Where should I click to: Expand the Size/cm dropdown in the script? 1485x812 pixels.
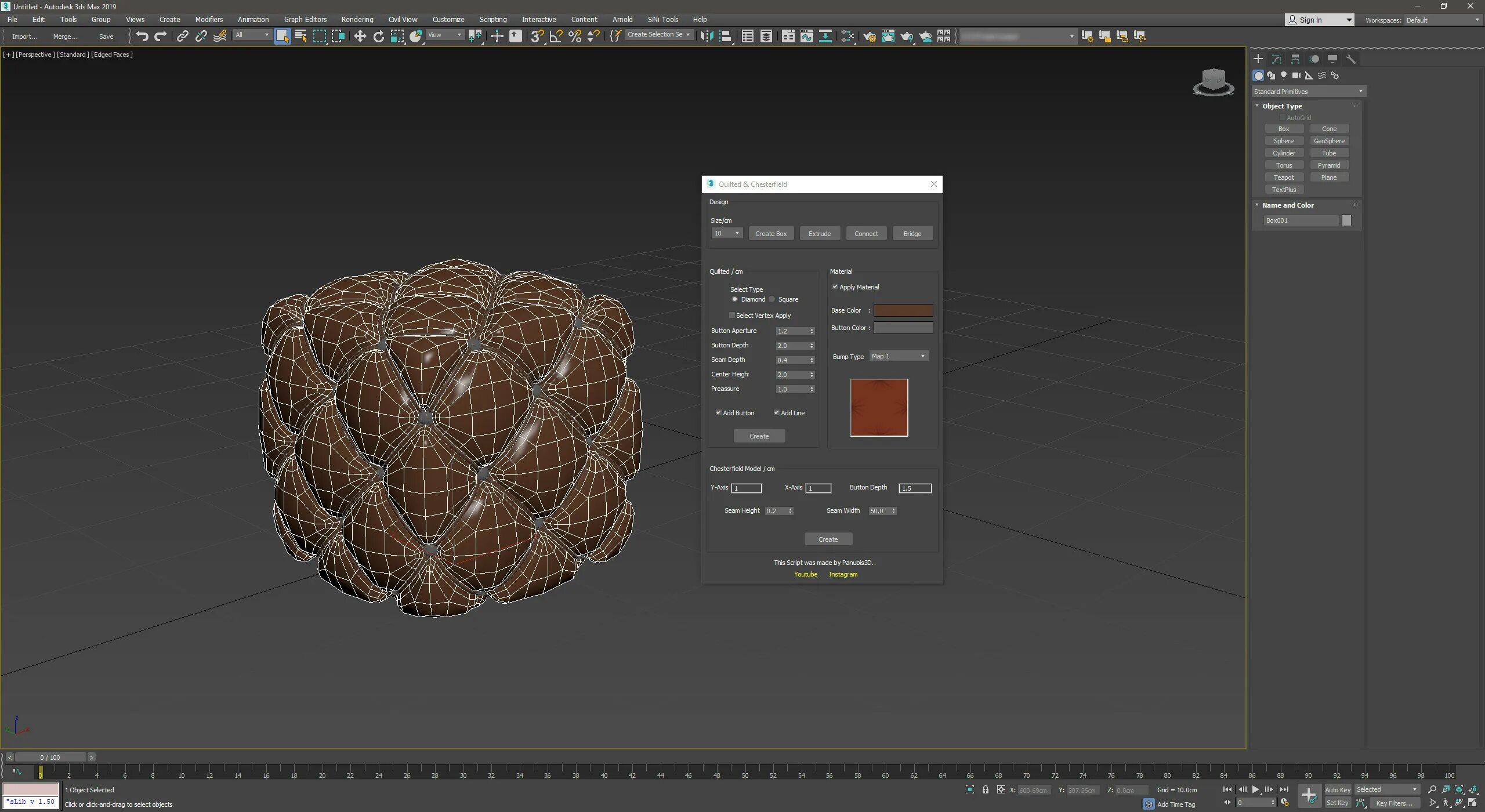click(726, 233)
